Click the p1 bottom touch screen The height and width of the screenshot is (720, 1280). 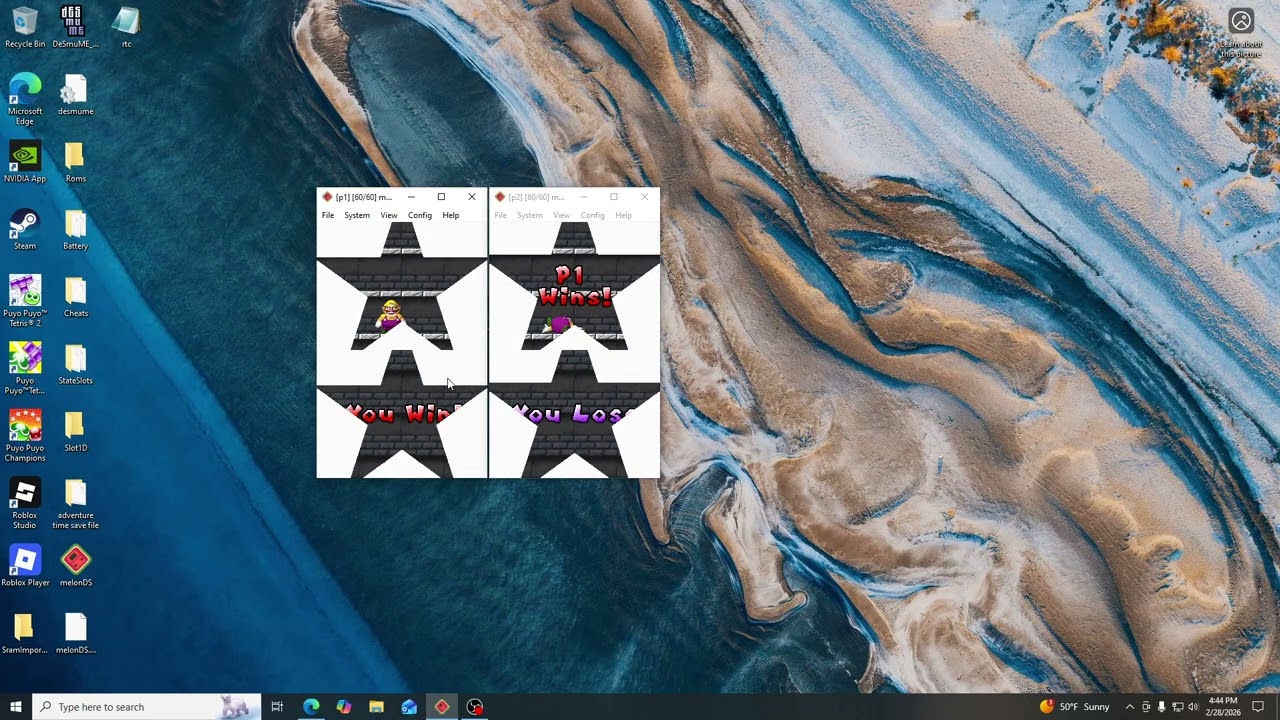[402, 414]
